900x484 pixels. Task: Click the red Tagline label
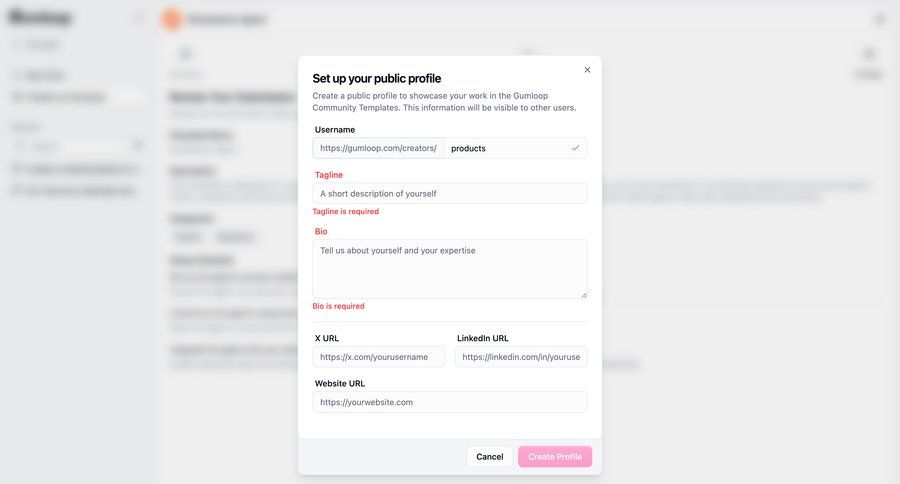click(329, 175)
